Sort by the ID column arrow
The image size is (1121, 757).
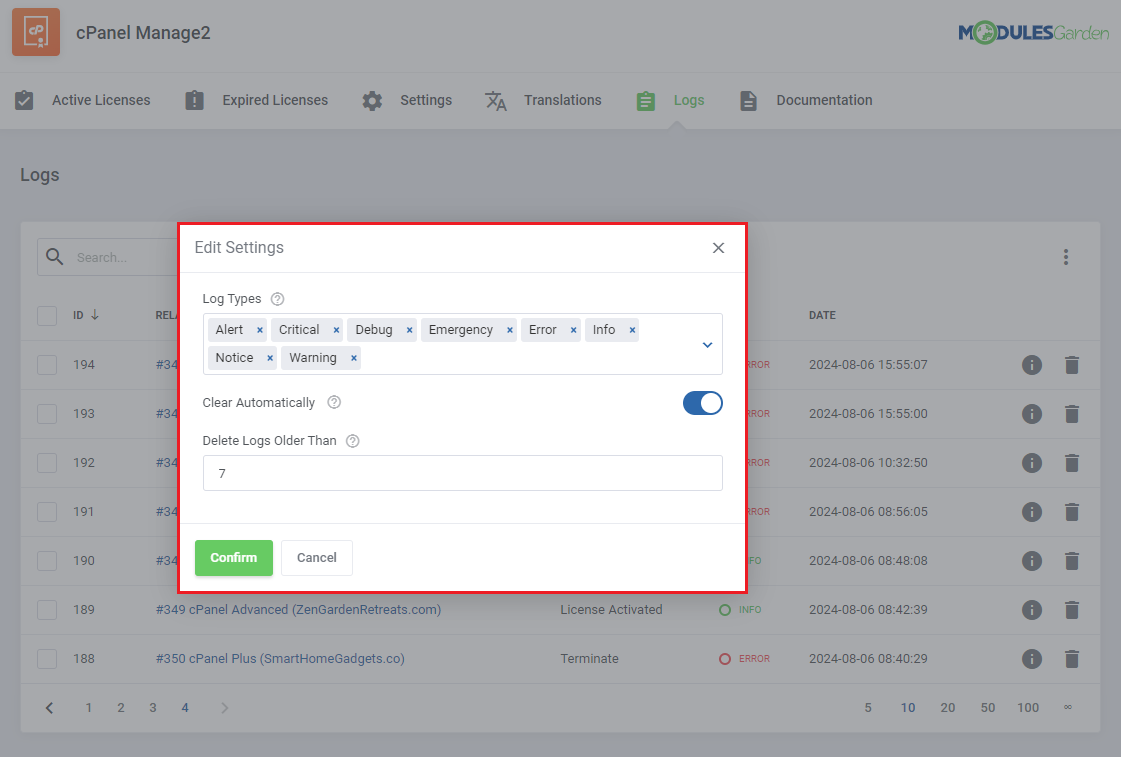point(94,315)
